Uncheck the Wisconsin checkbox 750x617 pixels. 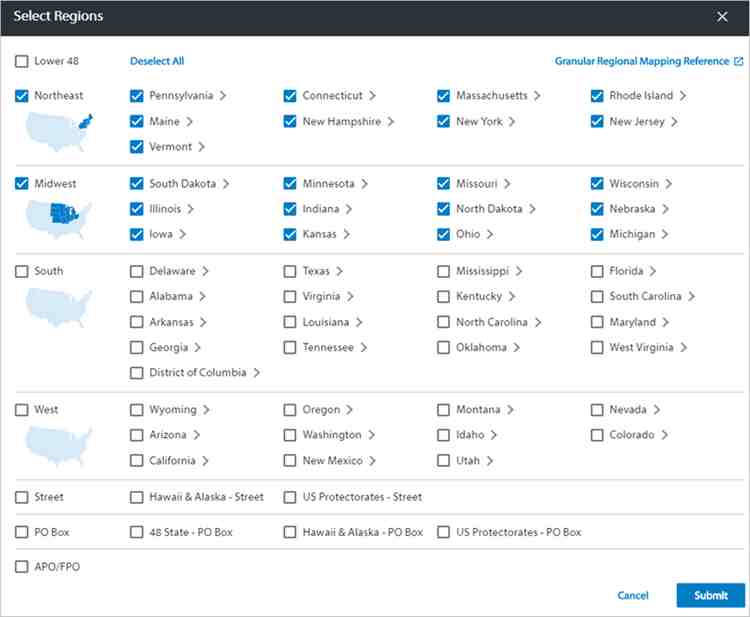click(x=597, y=184)
